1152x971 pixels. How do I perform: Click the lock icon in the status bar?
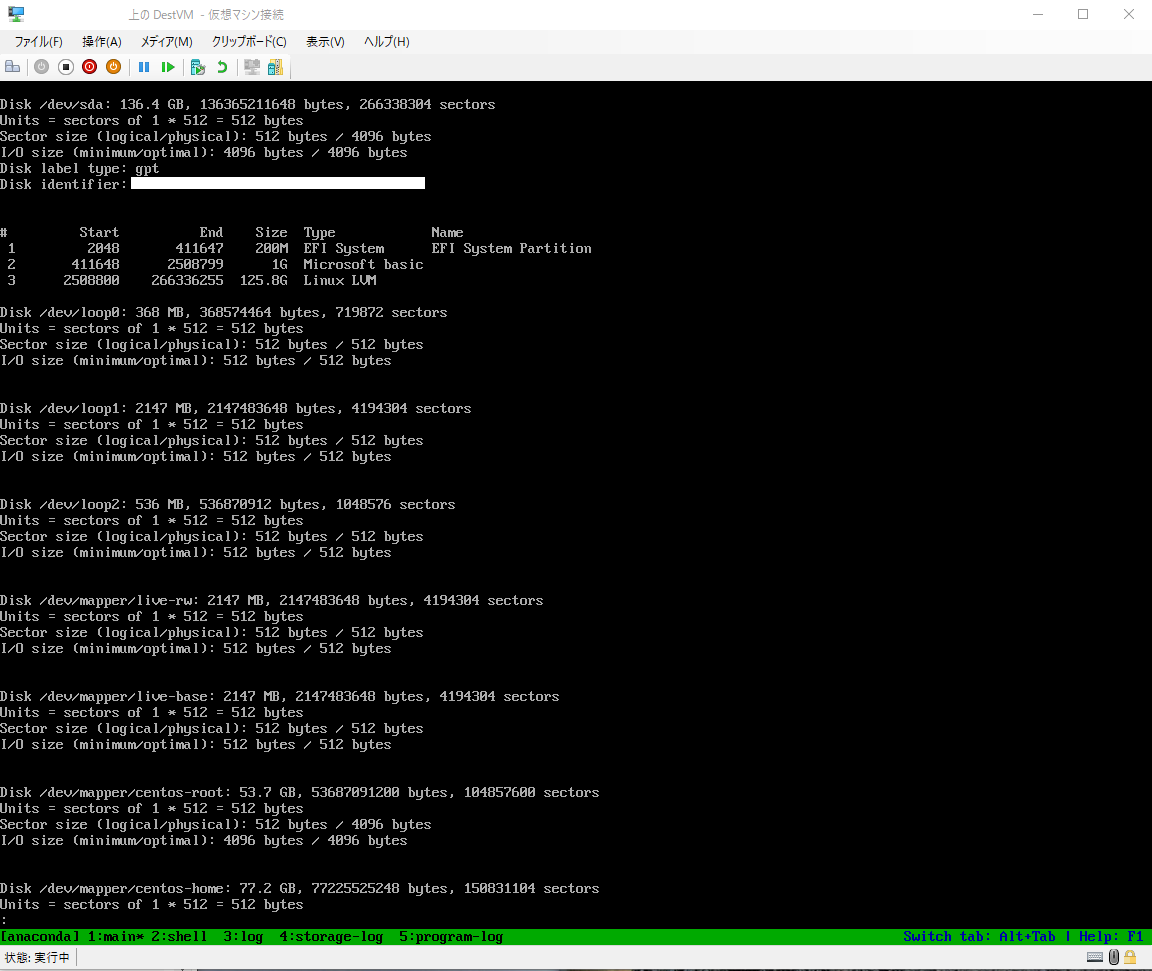tap(1130, 957)
